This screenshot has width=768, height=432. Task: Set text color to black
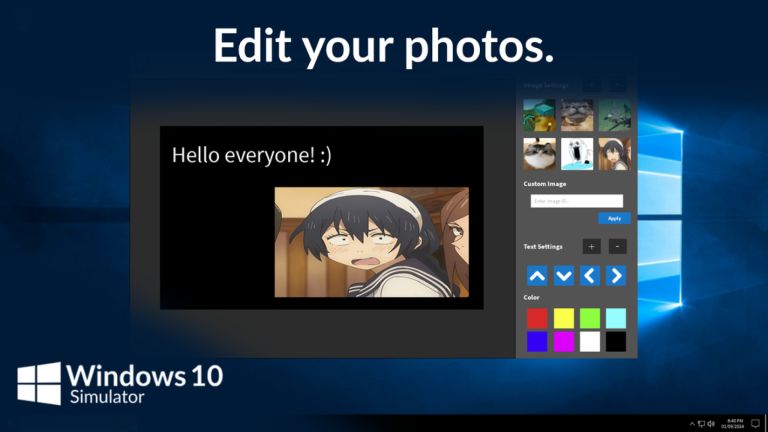(x=616, y=342)
